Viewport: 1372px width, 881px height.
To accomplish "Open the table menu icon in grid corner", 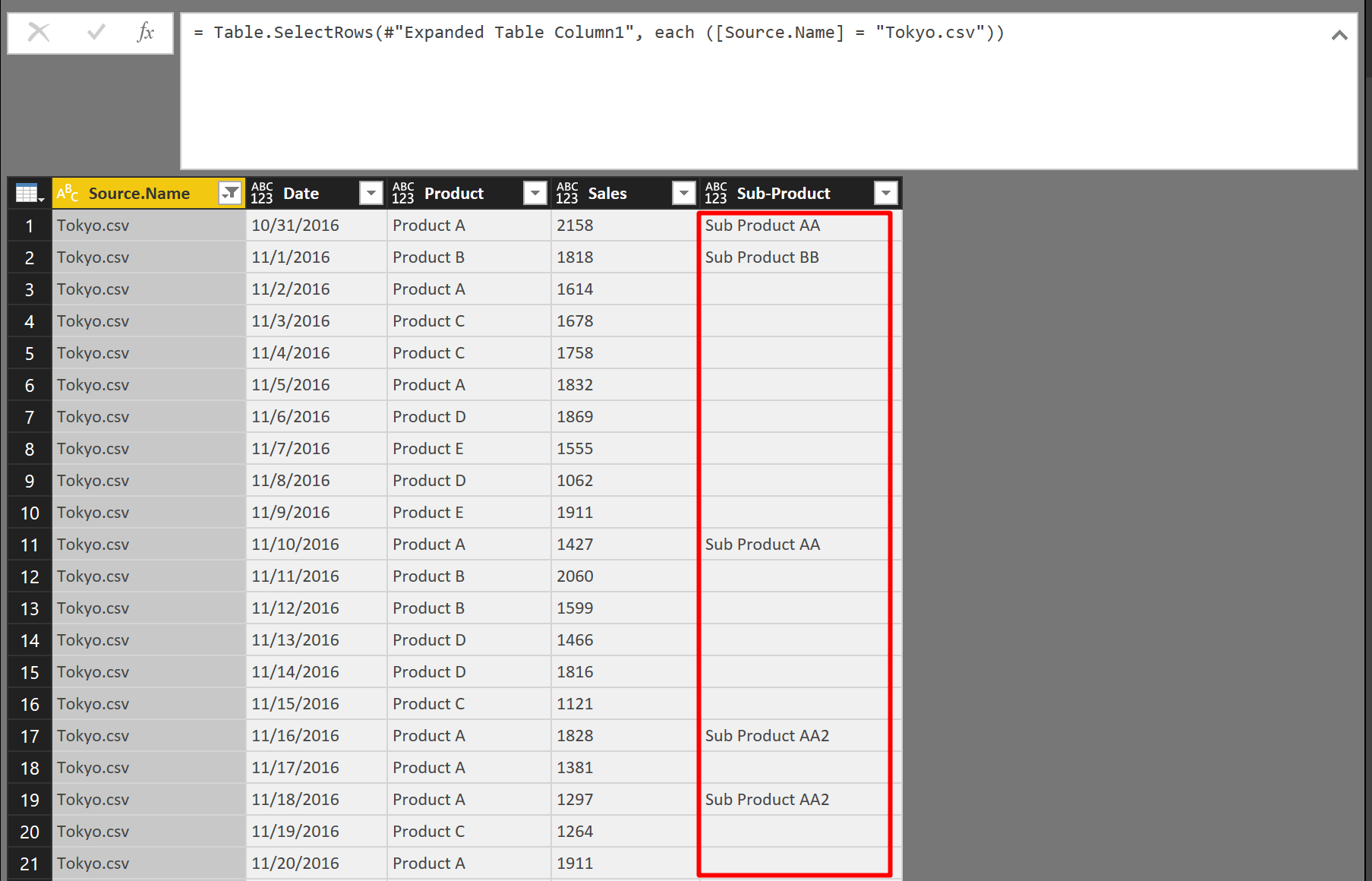I will (30, 194).
